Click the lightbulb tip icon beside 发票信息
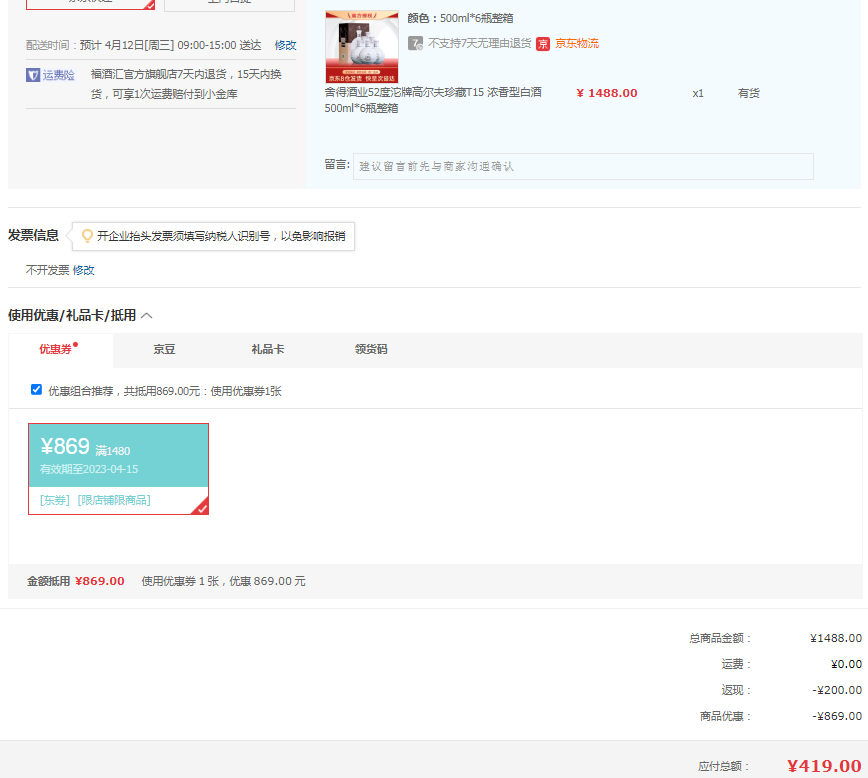 [x=87, y=236]
